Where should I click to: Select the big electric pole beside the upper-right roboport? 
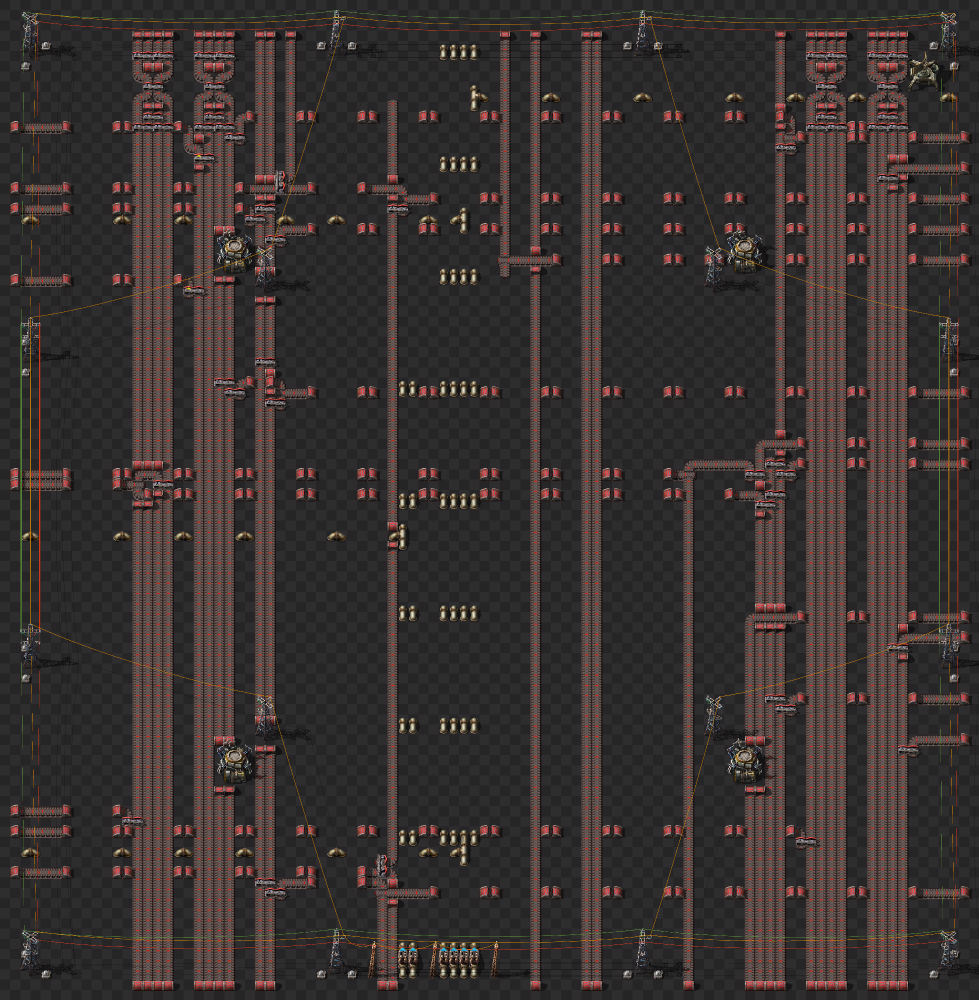[713, 267]
